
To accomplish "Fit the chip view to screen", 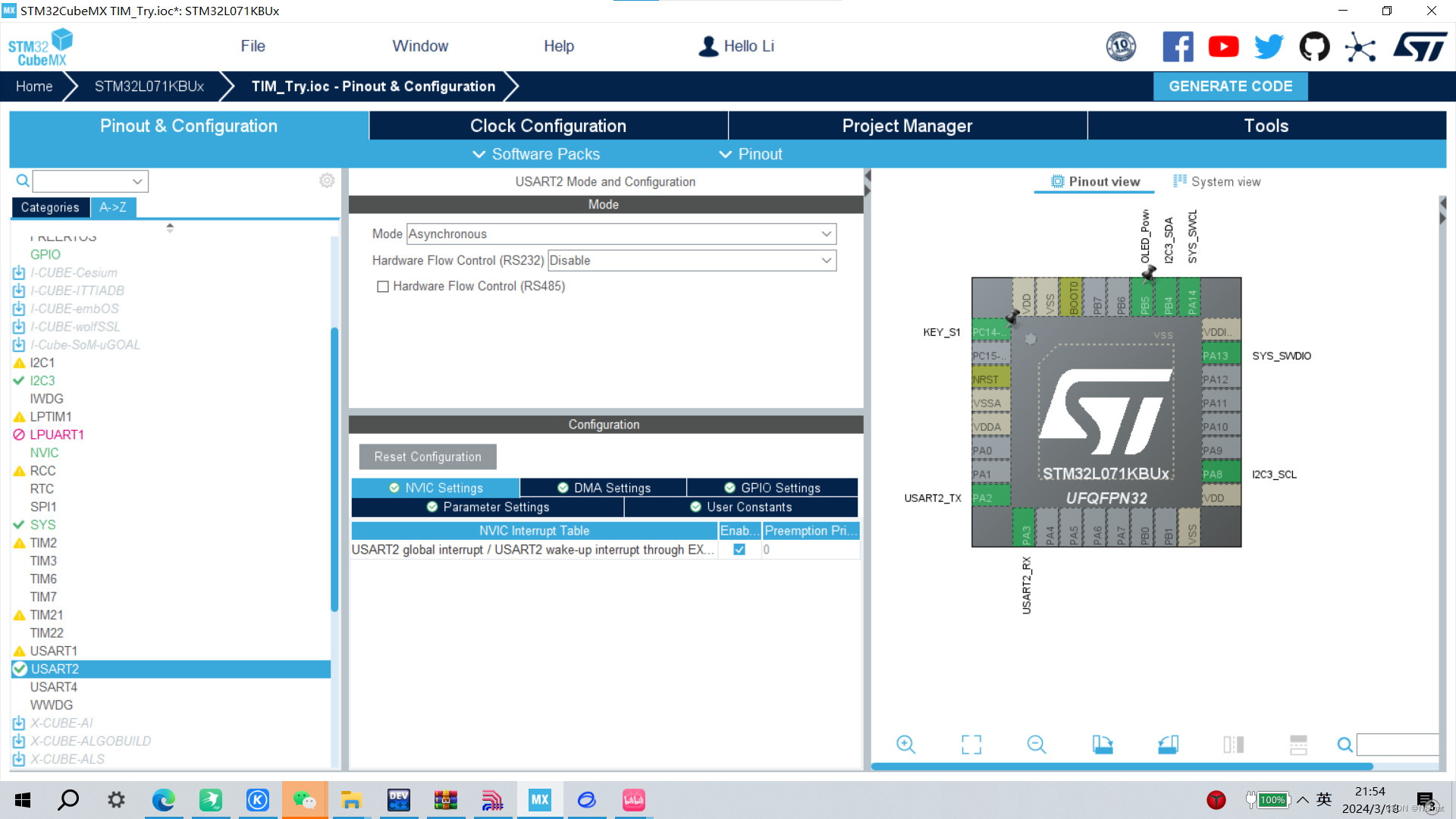I will point(971,745).
